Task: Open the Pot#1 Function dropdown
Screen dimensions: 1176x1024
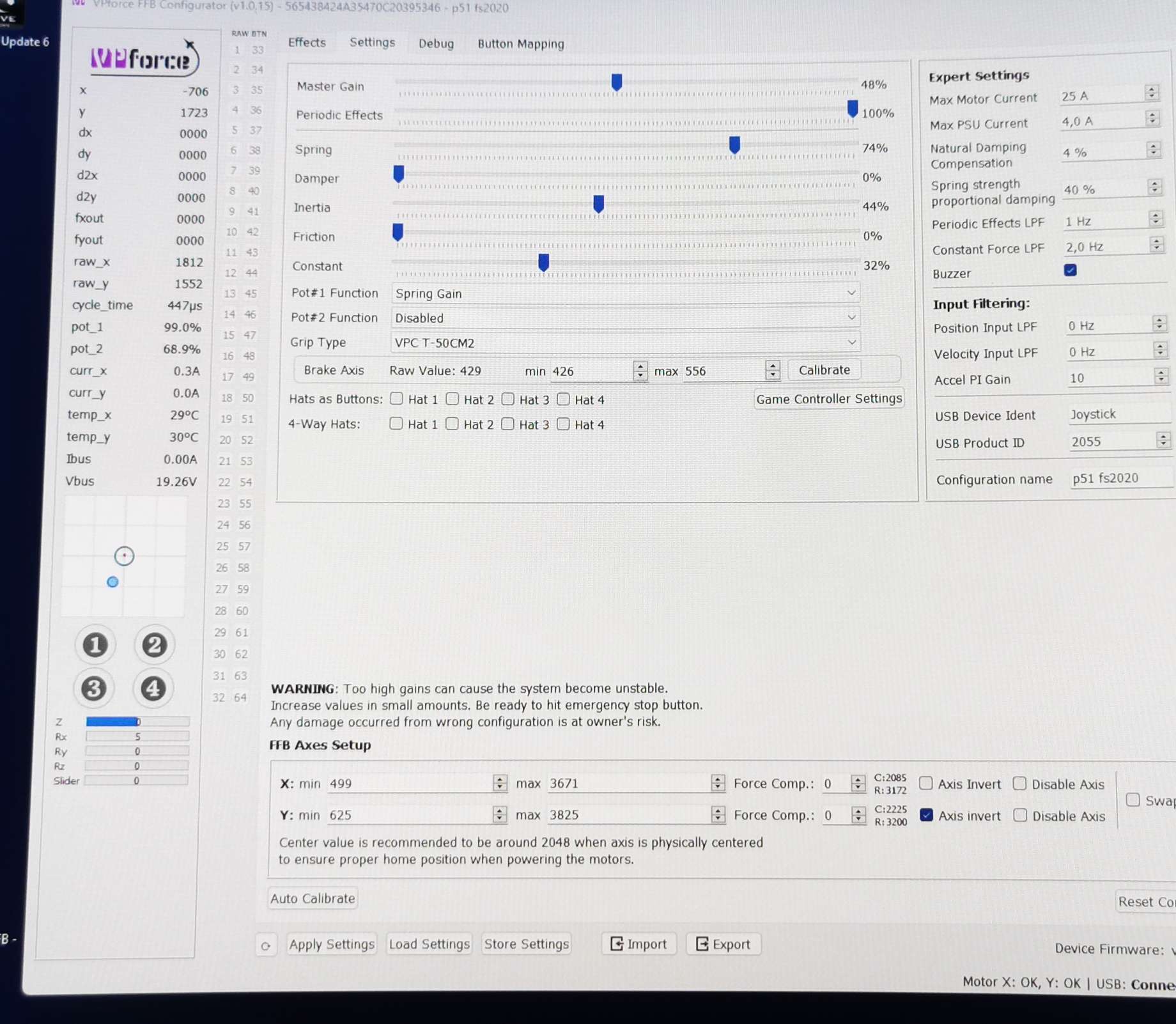Action: pyautogui.click(x=625, y=293)
